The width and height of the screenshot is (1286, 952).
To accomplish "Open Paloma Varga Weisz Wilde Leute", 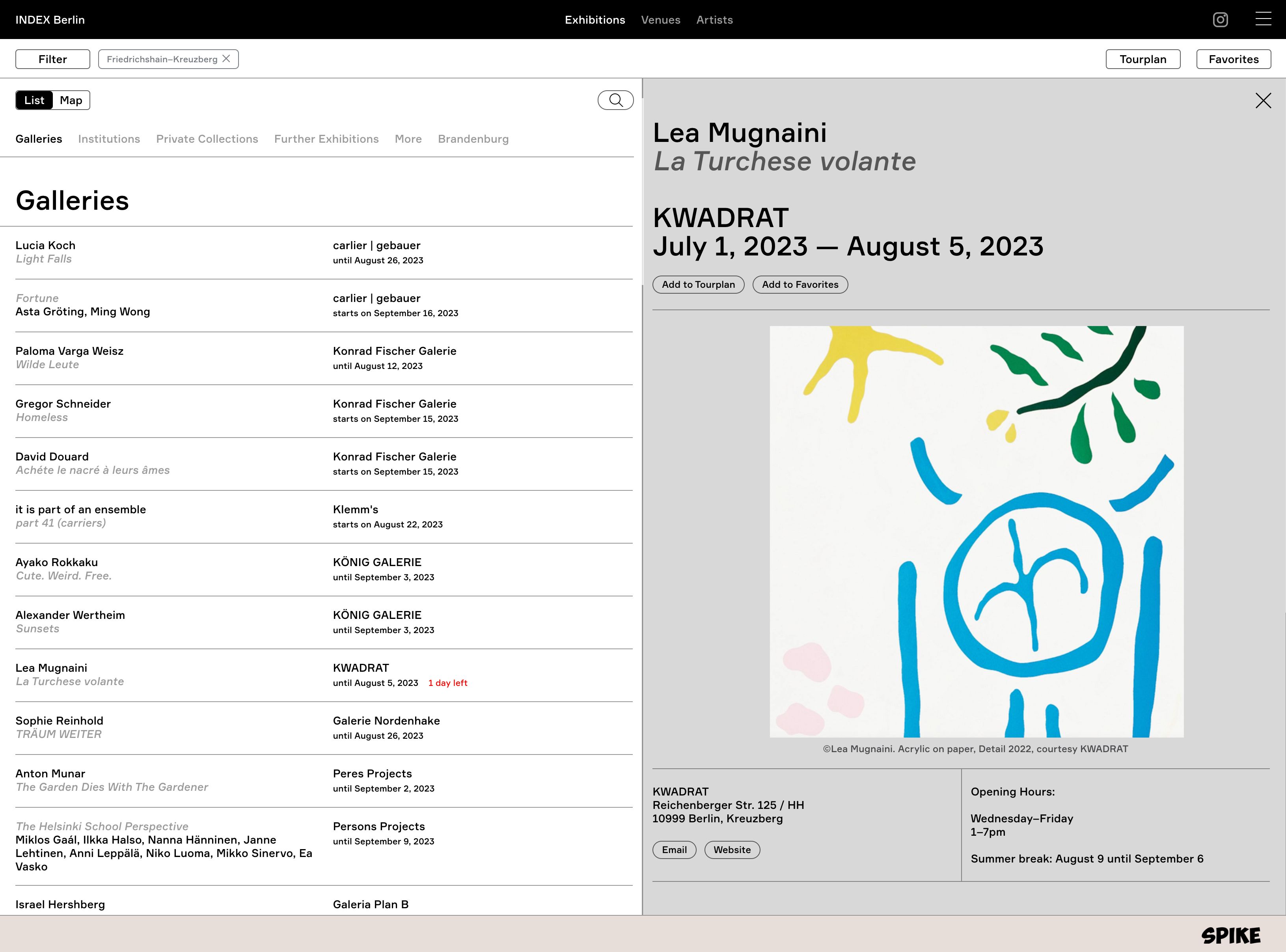I will (x=324, y=358).
